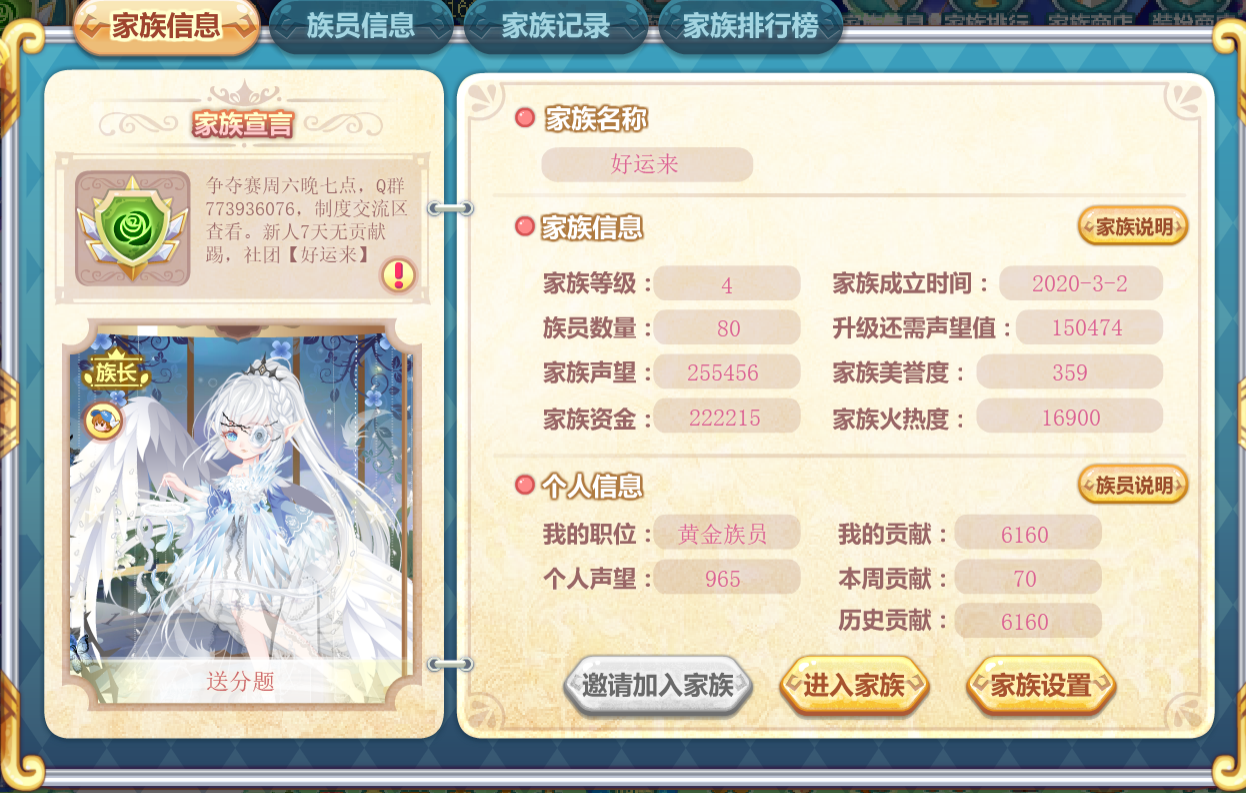Switch to the 族员信息 tab
This screenshot has height=793, width=1246.
[x=361, y=27]
